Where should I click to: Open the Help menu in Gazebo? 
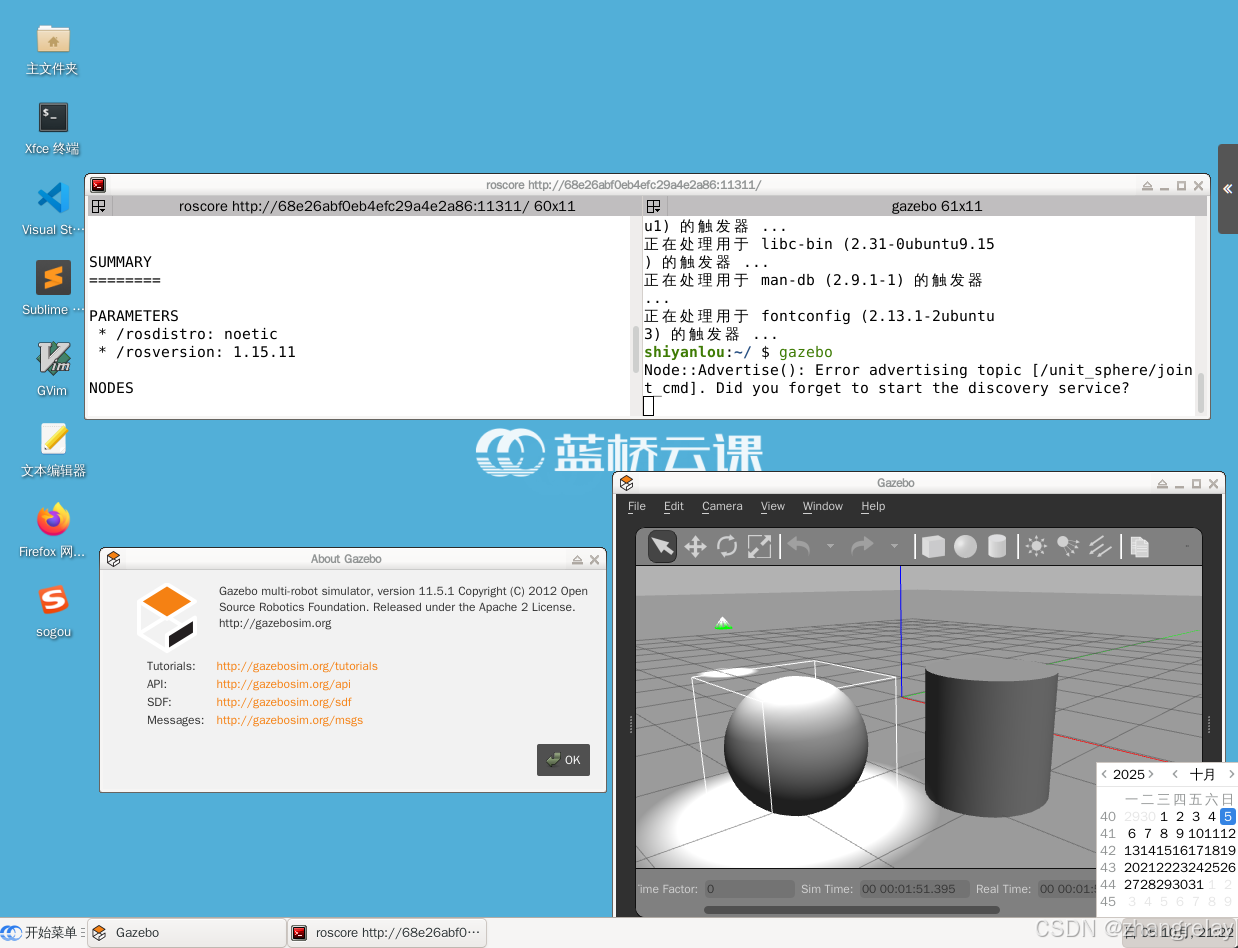click(873, 506)
